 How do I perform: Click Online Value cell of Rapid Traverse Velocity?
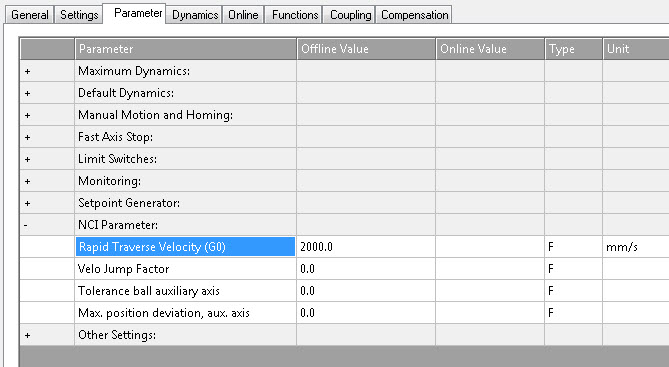(490, 247)
